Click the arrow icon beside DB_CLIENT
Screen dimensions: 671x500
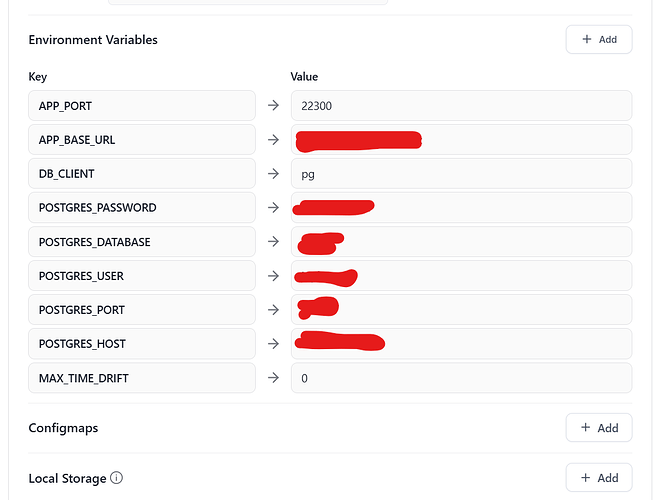pos(273,173)
